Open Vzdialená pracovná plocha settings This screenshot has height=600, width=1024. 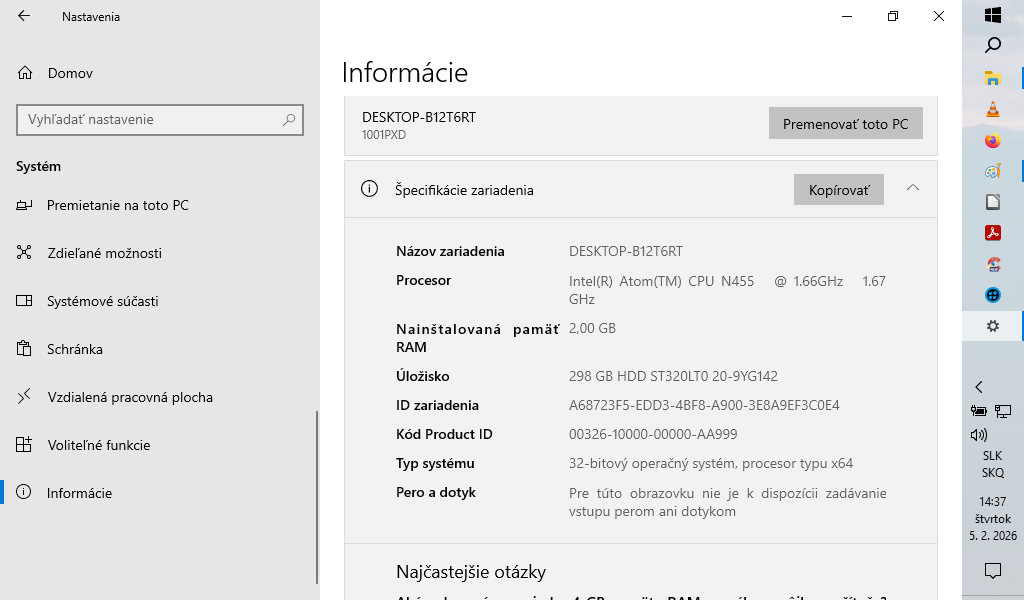[130, 397]
